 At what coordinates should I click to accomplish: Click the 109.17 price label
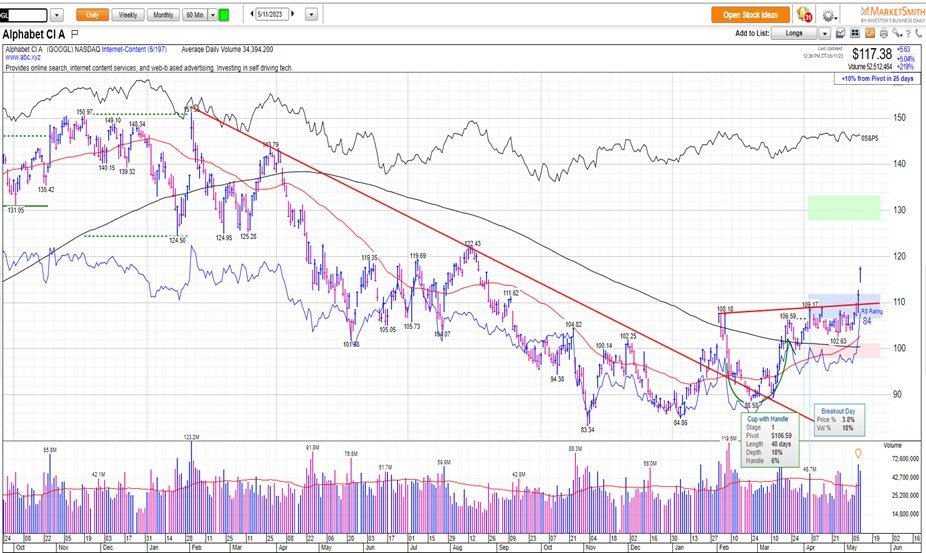click(x=810, y=304)
